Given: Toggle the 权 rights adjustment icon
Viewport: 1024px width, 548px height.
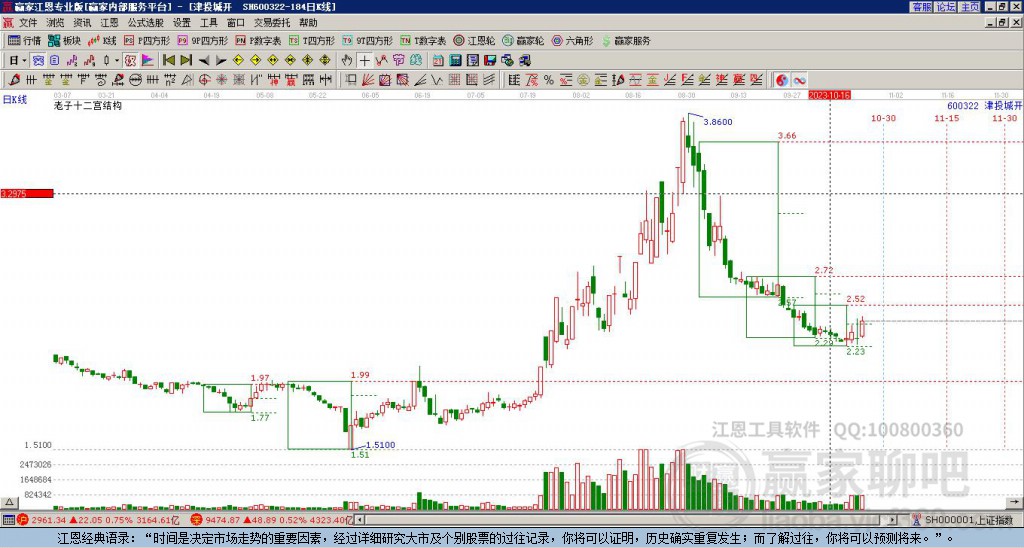Looking at the screenshot, I should pyautogui.click(x=130, y=60).
